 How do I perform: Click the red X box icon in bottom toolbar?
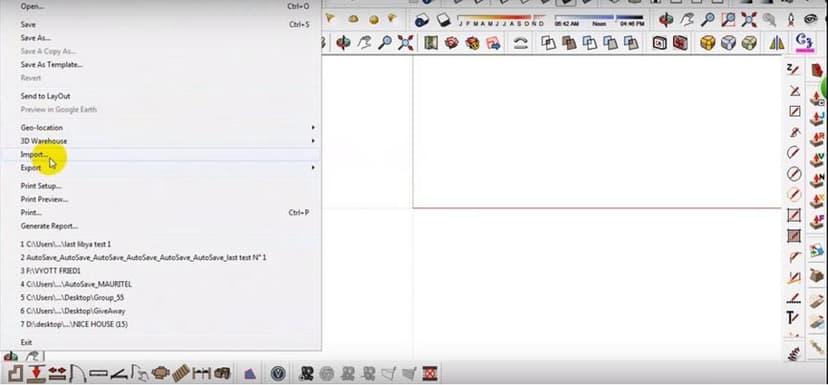click(430, 374)
